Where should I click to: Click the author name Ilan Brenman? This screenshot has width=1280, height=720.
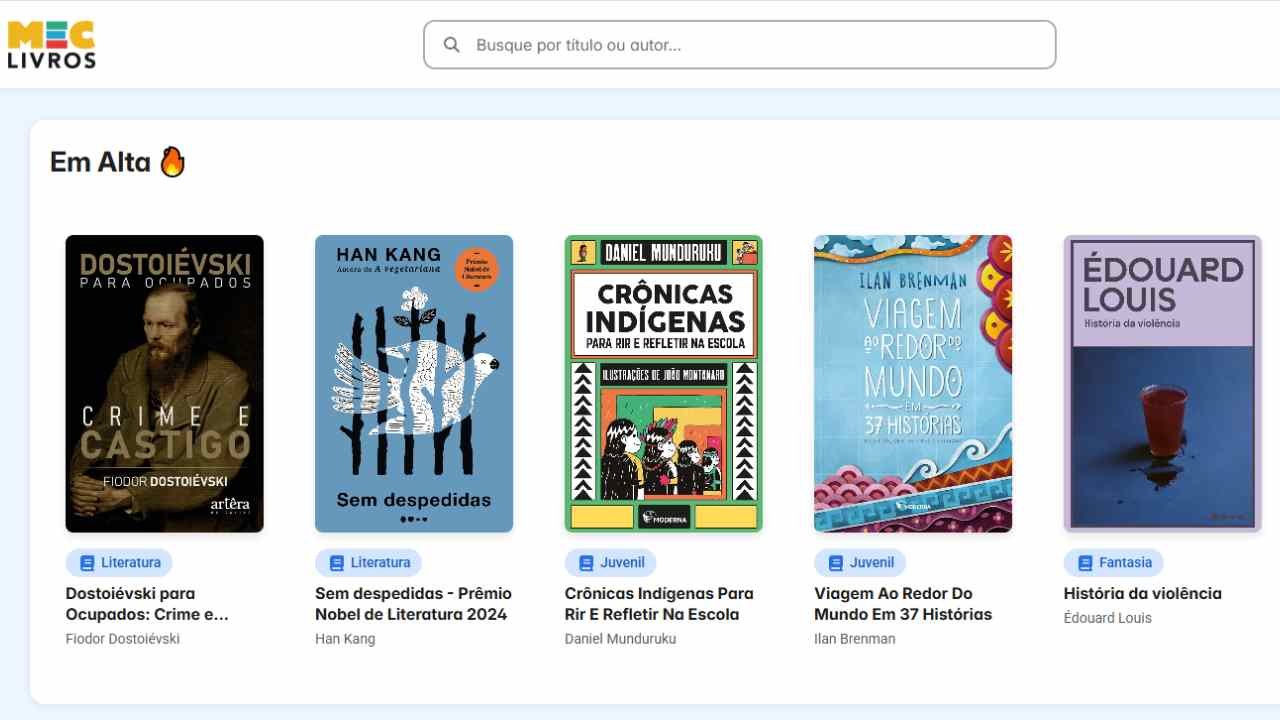click(855, 639)
